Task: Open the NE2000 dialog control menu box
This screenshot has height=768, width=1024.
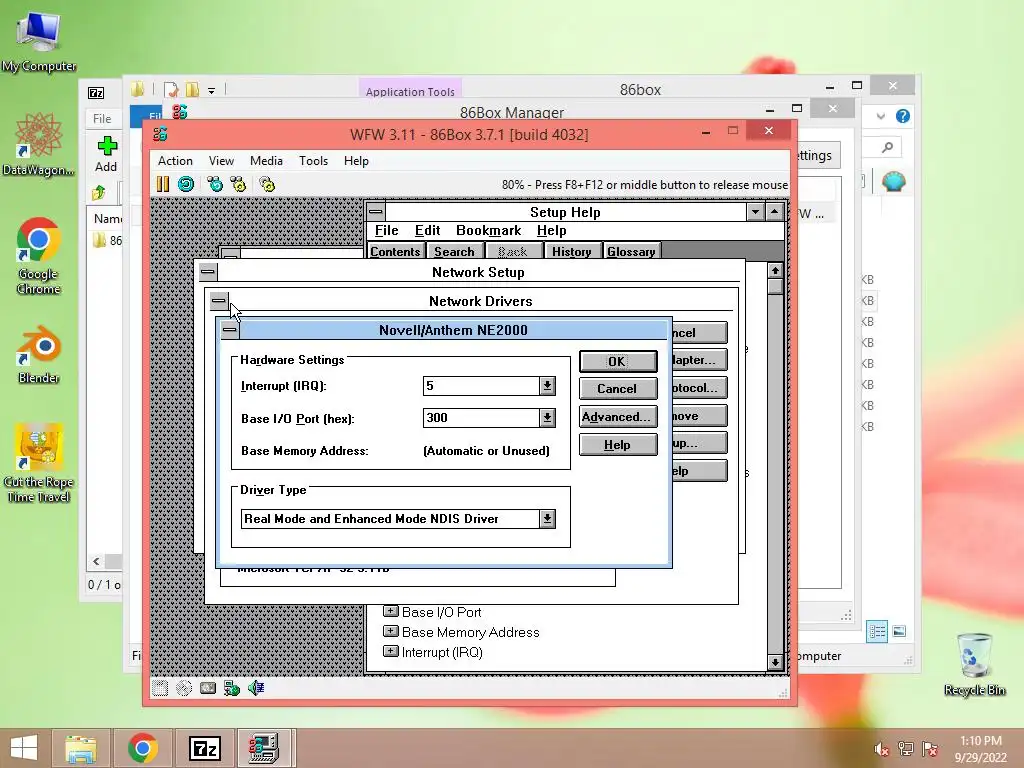Action: [x=229, y=330]
